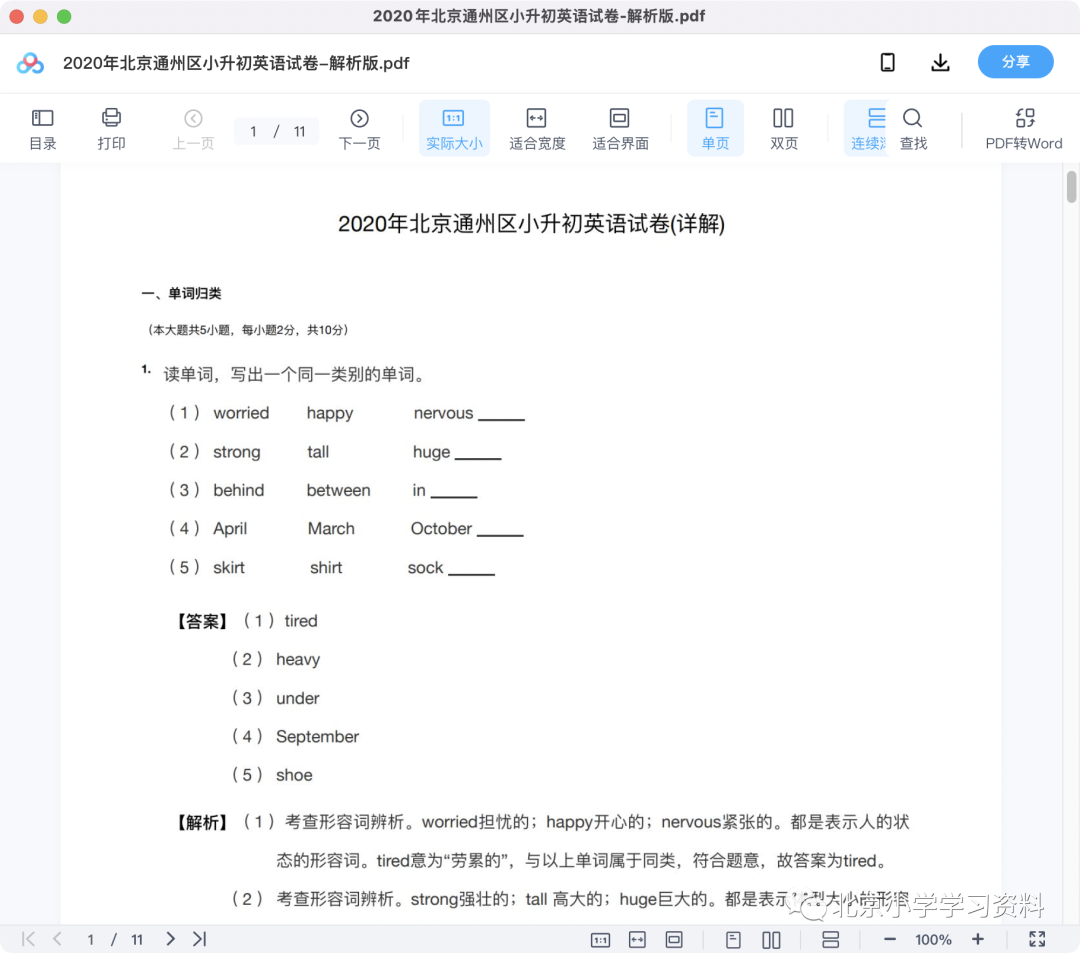Select 适合宽度 fit width view
The image size is (1080, 953).
point(537,129)
